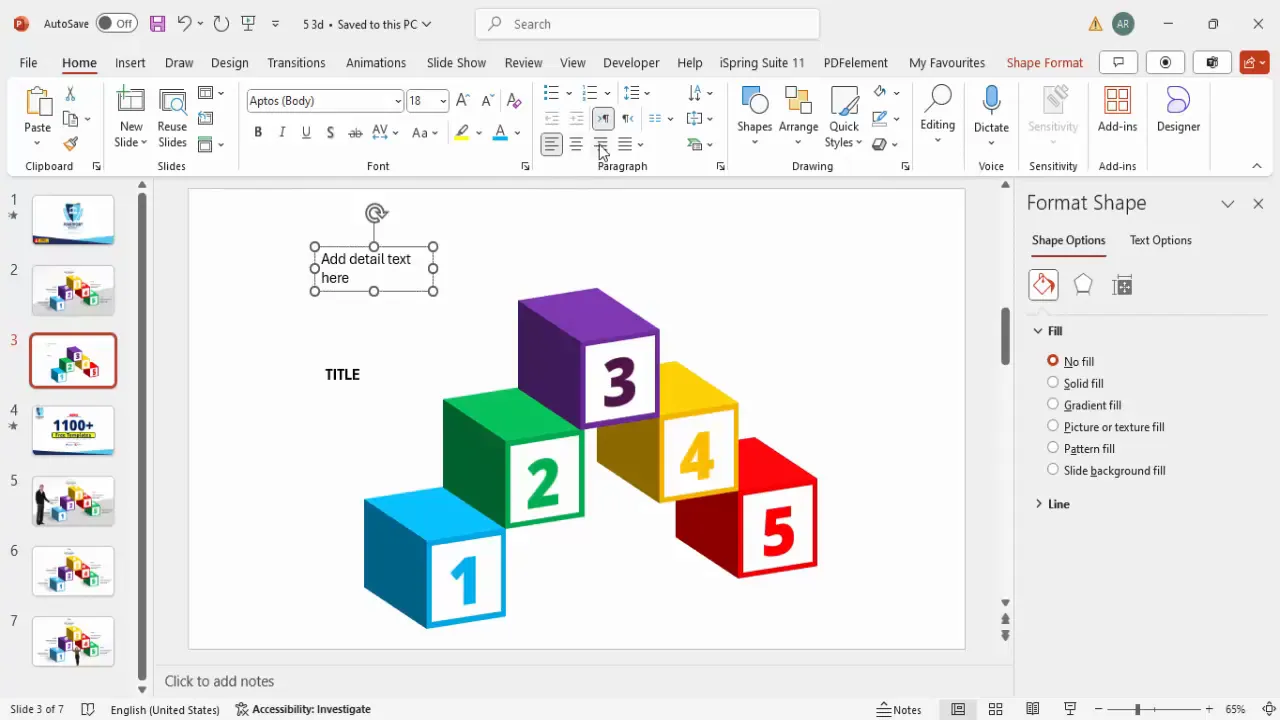1280x720 pixels.
Task: Collapse the Fill section
Action: [x=1039, y=331]
